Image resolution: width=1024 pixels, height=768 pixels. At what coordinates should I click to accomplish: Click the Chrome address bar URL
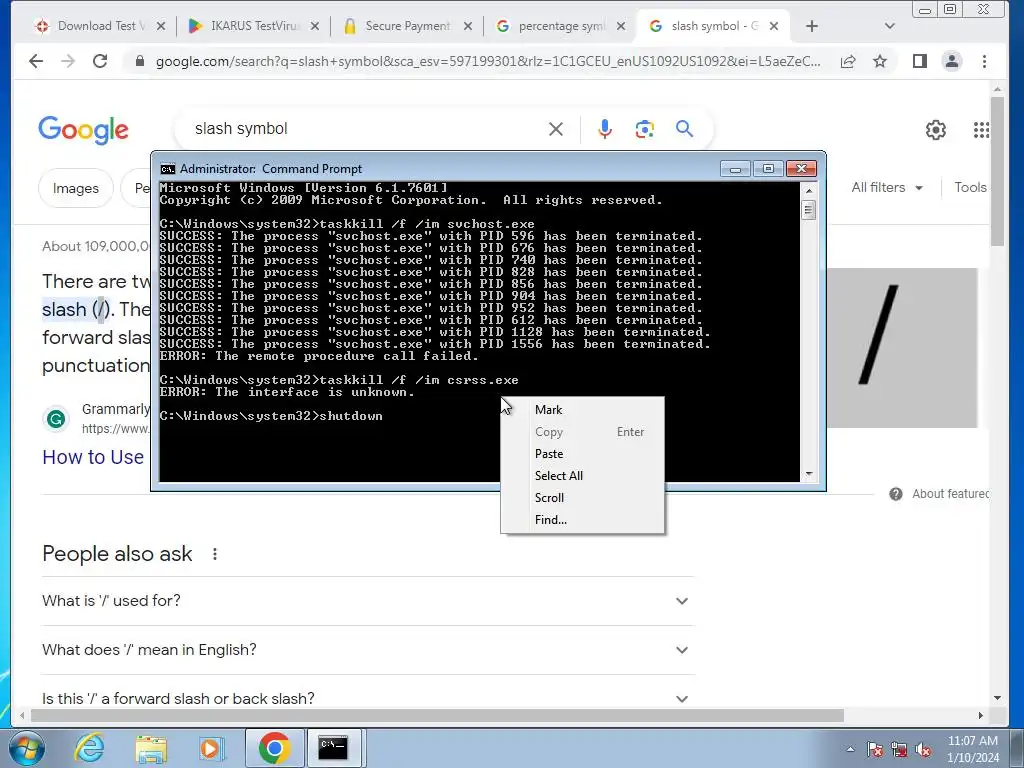[488, 61]
